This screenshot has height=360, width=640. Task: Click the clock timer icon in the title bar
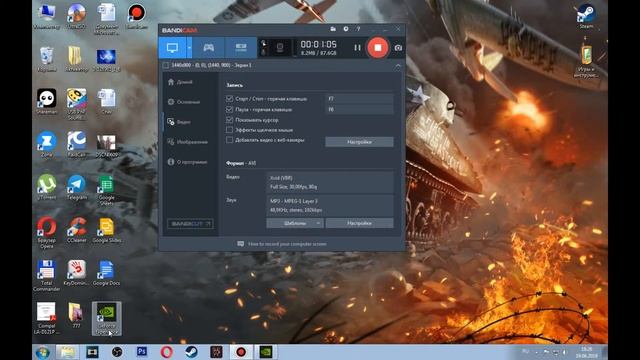(x=346, y=29)
